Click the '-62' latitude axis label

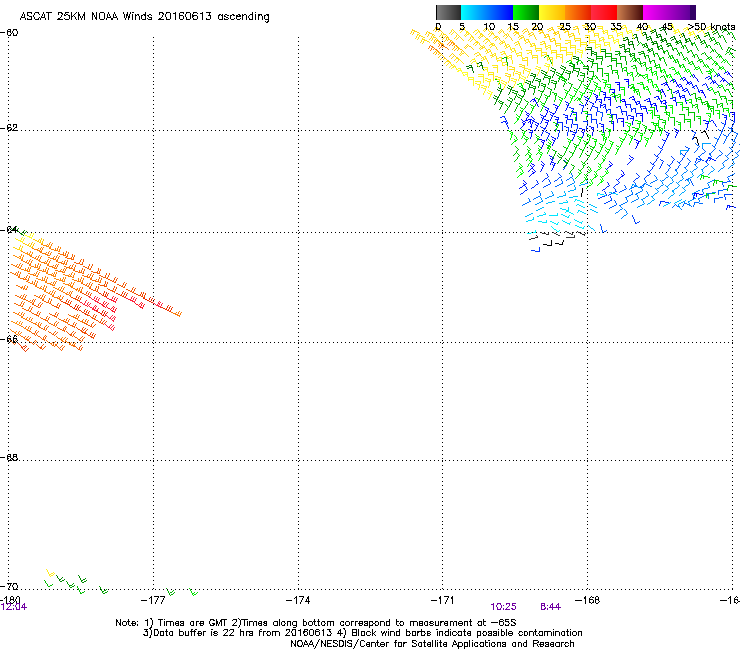click(9, 128)
